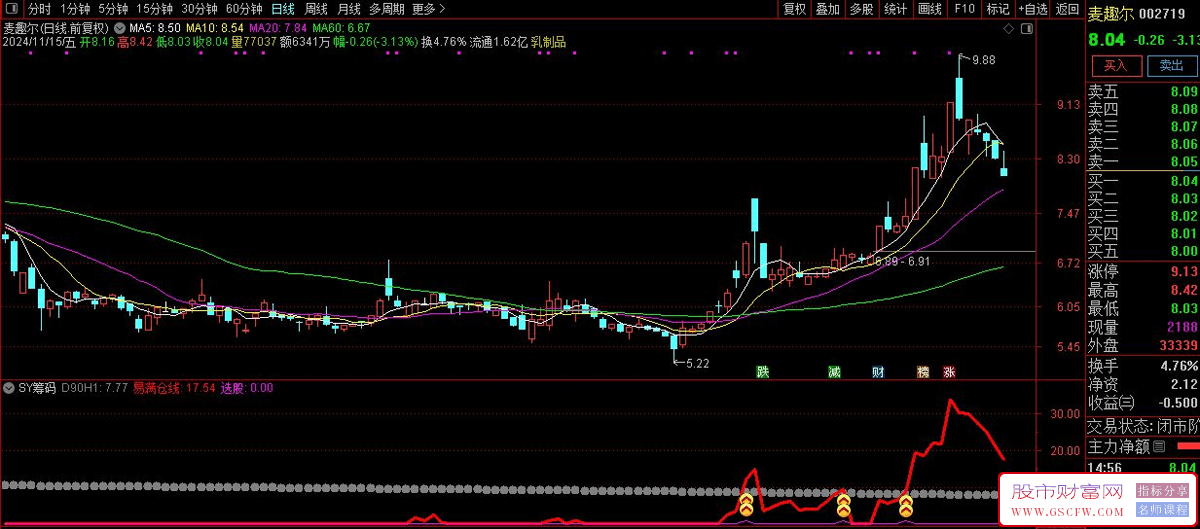Click the 主力净额 list icon
The image size is (1200, 529).
tap(1160, 445)
